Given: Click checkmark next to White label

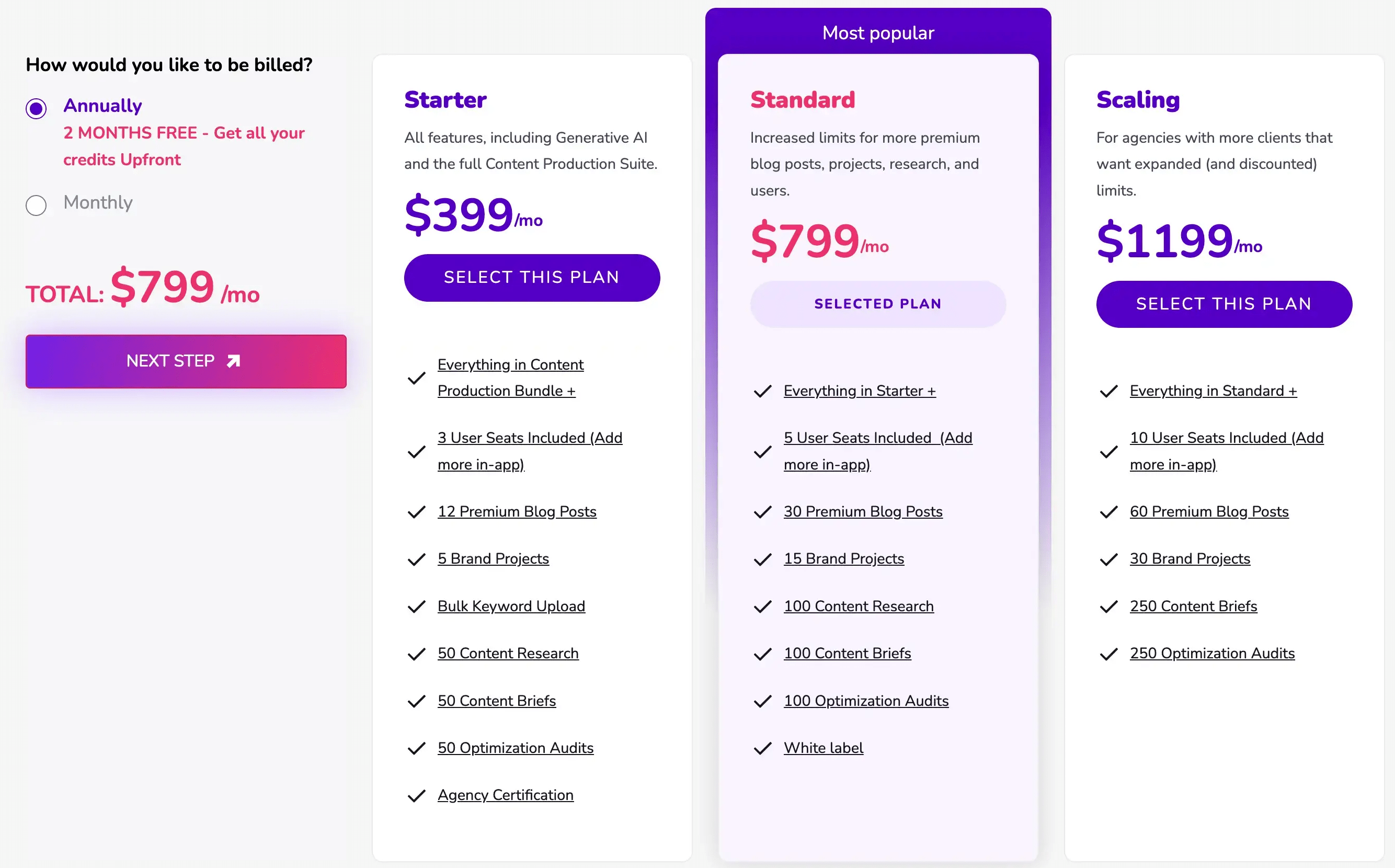Looking at the screenshot, I should click(x=762, y=748).
